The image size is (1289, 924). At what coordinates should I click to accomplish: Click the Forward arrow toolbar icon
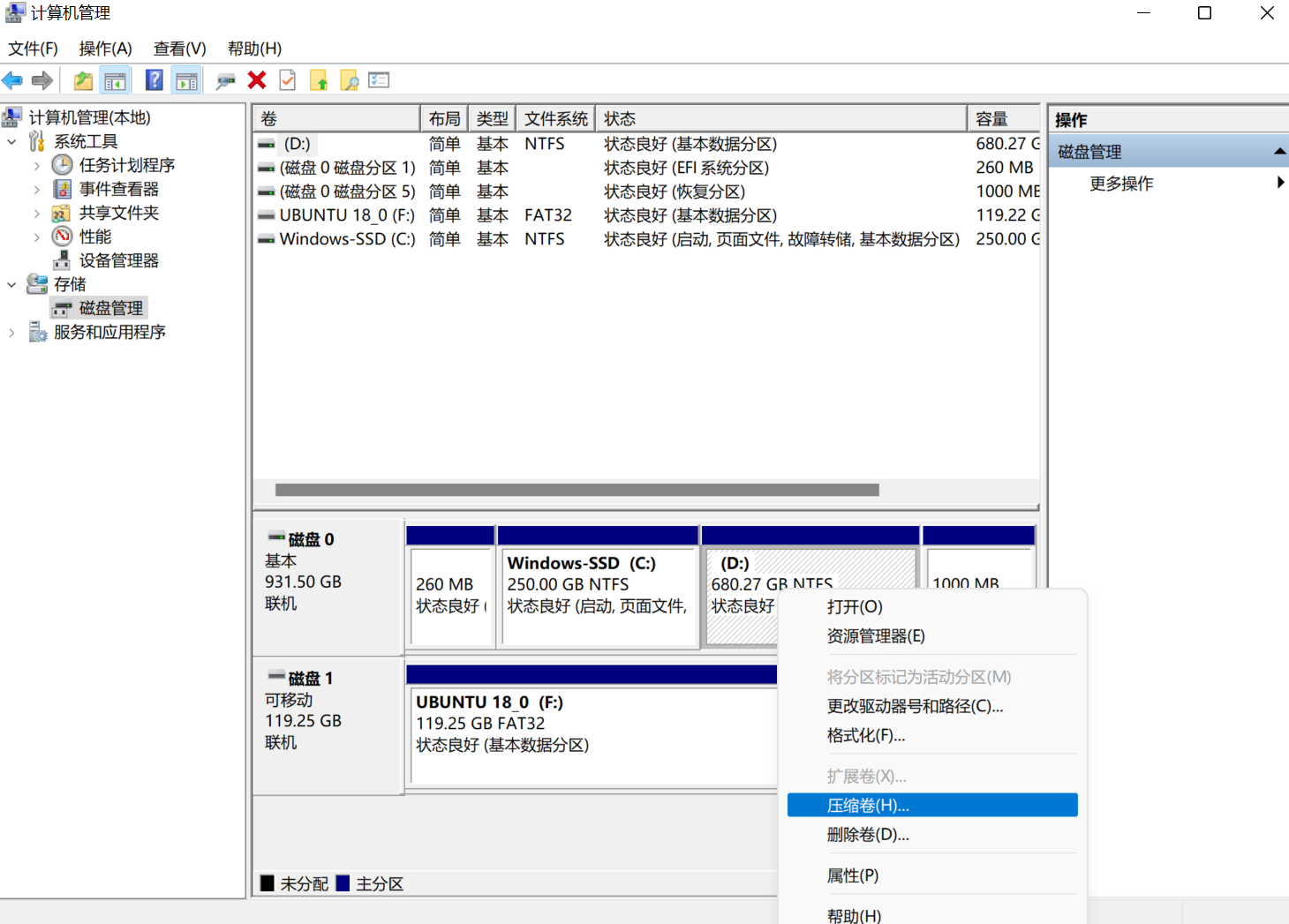click(x=41, y=81)
